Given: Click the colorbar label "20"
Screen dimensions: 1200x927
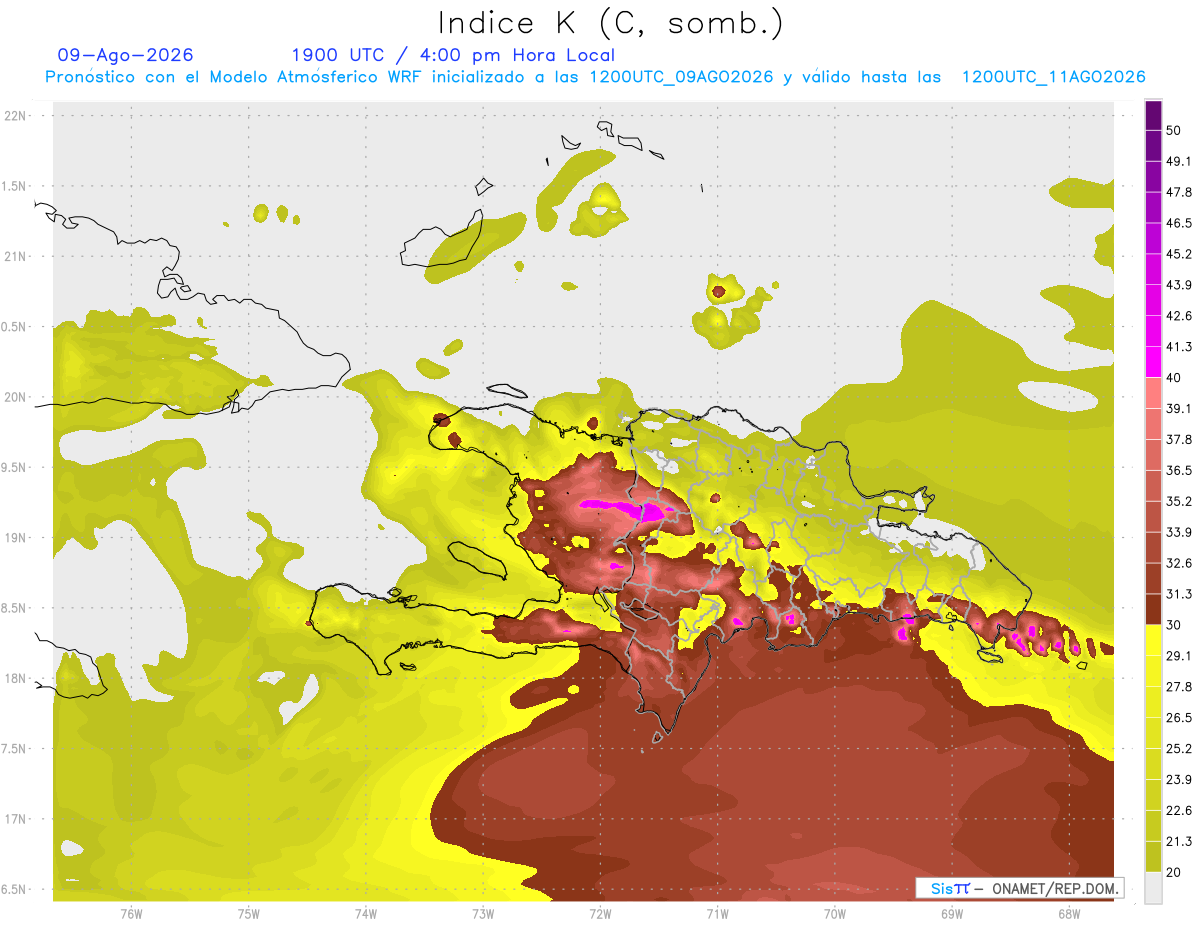Looking at the screenshot, I should [1174, 873].
